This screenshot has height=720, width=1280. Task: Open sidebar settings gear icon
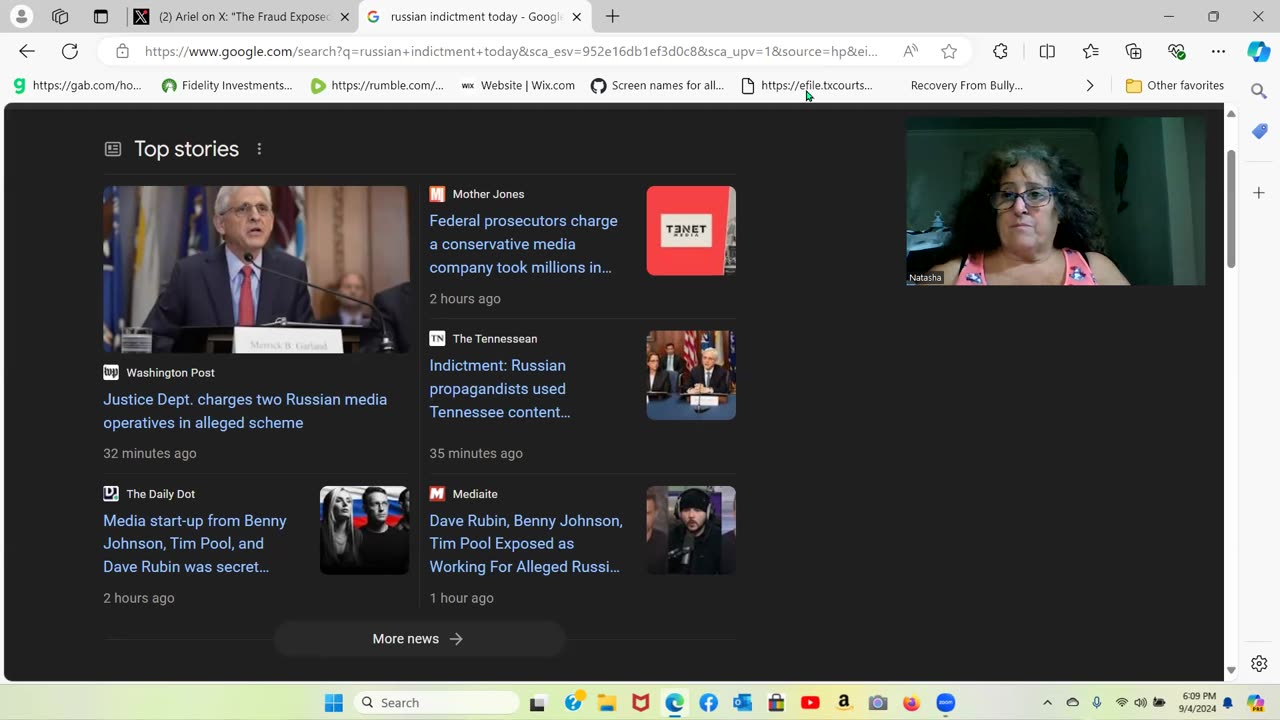[x=1259, y=663]
